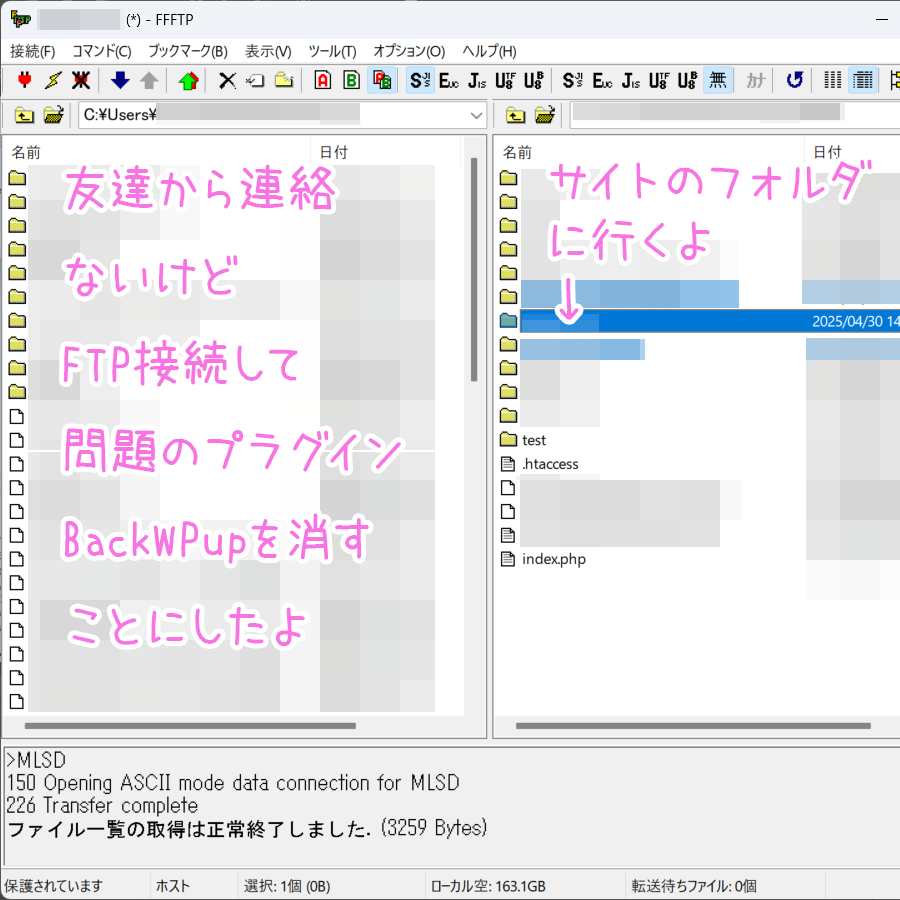Select JIS in the second kanji code group

point(630,80)
